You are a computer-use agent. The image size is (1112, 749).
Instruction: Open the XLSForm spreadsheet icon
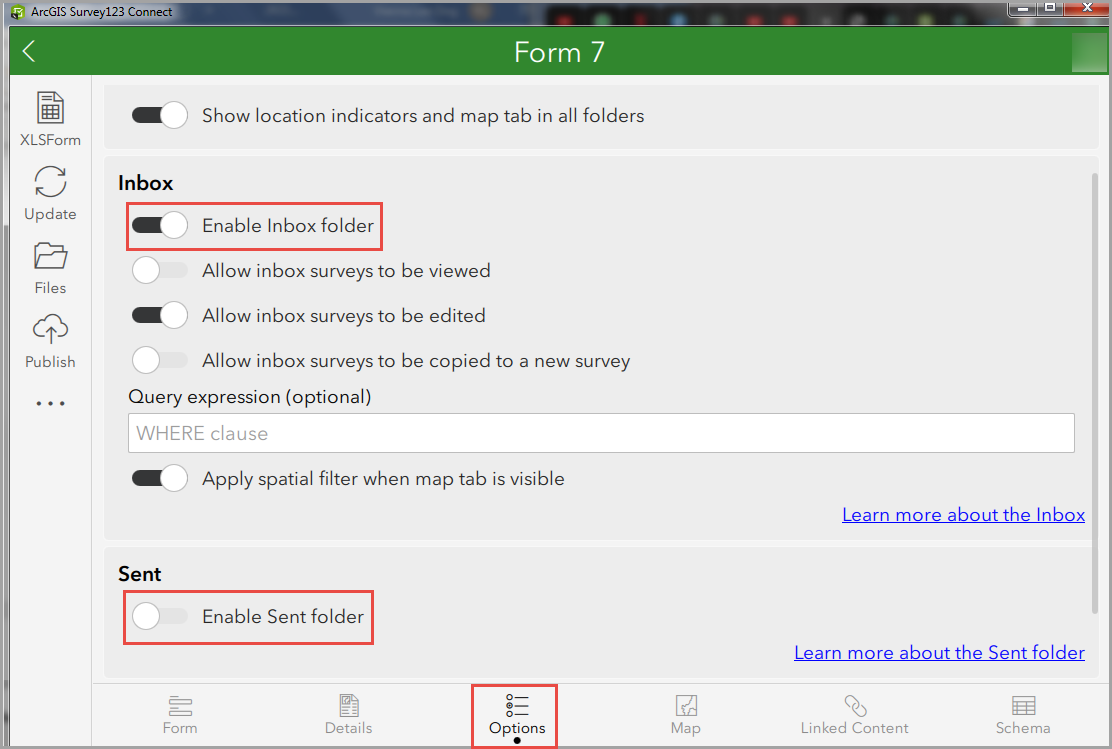point(50,108)
